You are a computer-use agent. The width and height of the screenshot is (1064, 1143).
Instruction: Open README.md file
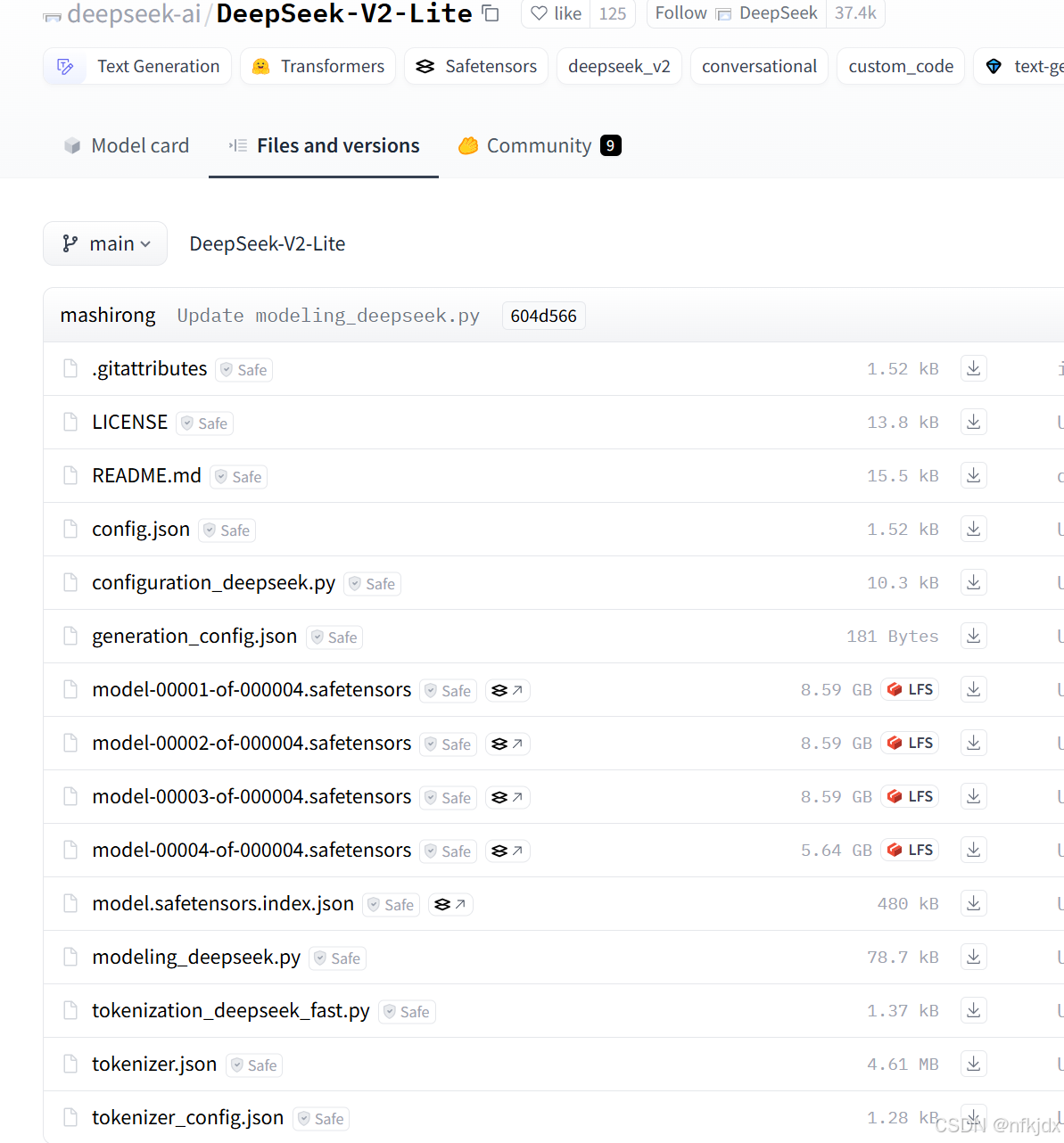[147, 475]
